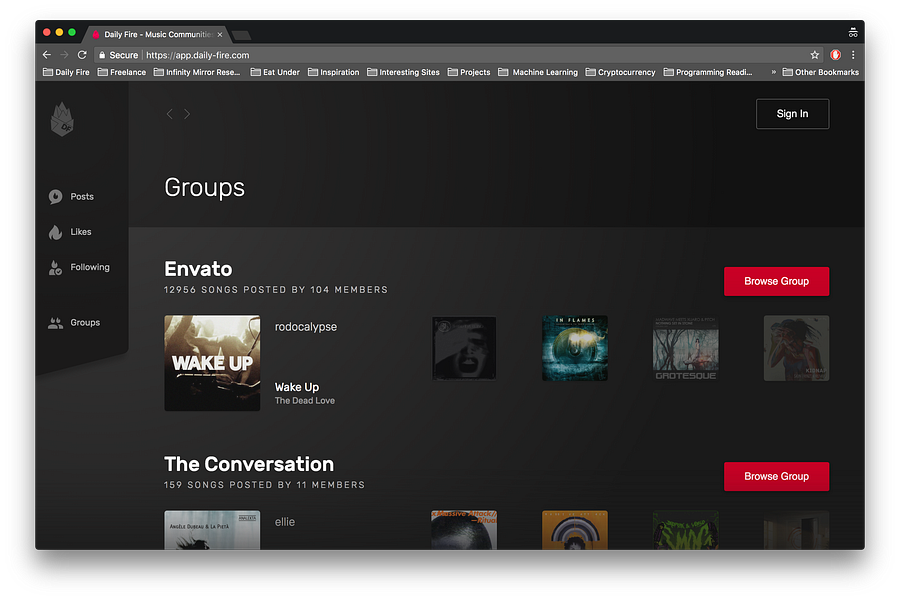The height and width of the screenshot is (600, 900).
Task: Click The Dead Love artist name
Action: tap(304, 401)
